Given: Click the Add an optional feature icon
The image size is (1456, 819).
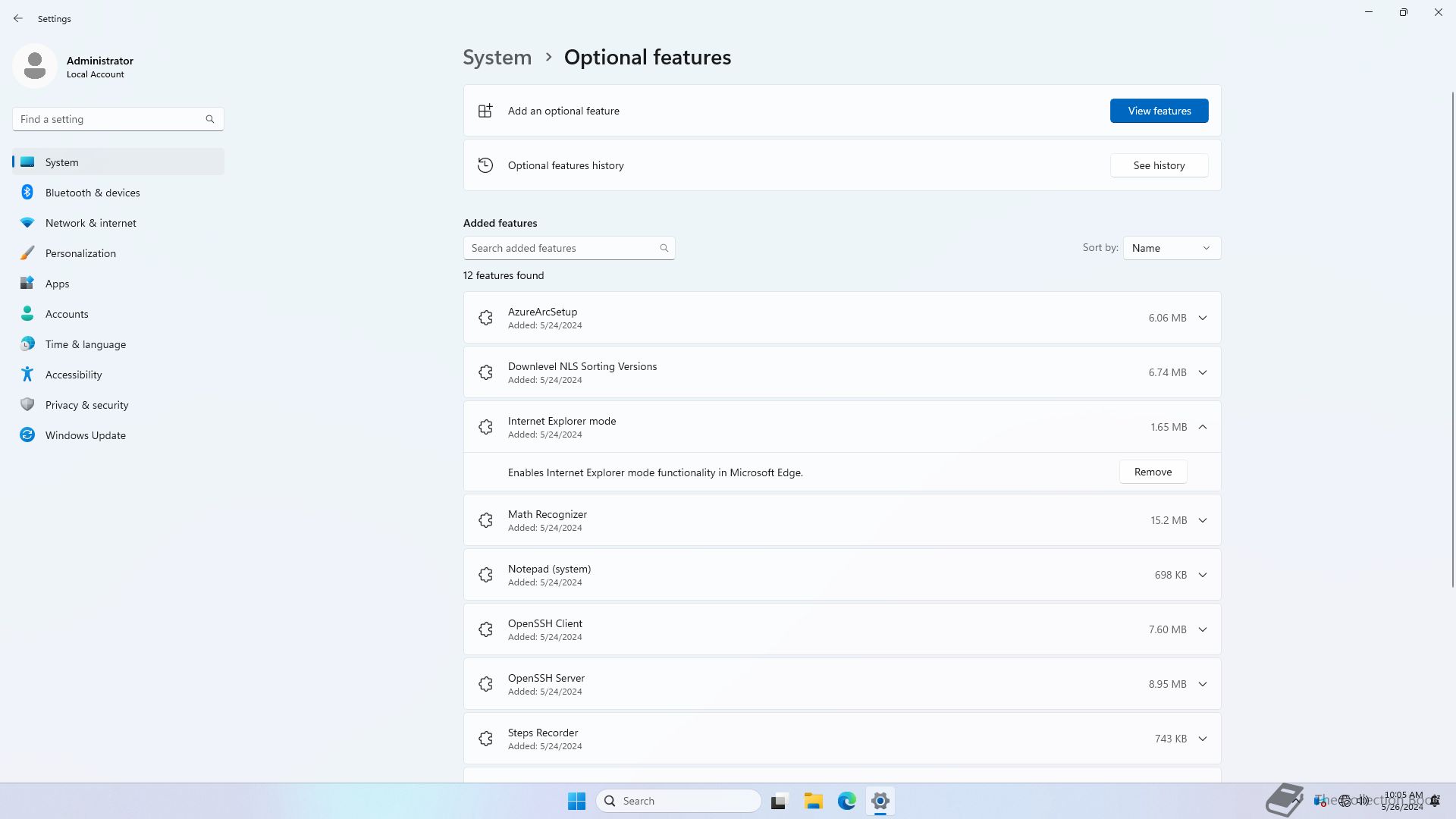Looking at the screenshot, I should pos(485,111).
